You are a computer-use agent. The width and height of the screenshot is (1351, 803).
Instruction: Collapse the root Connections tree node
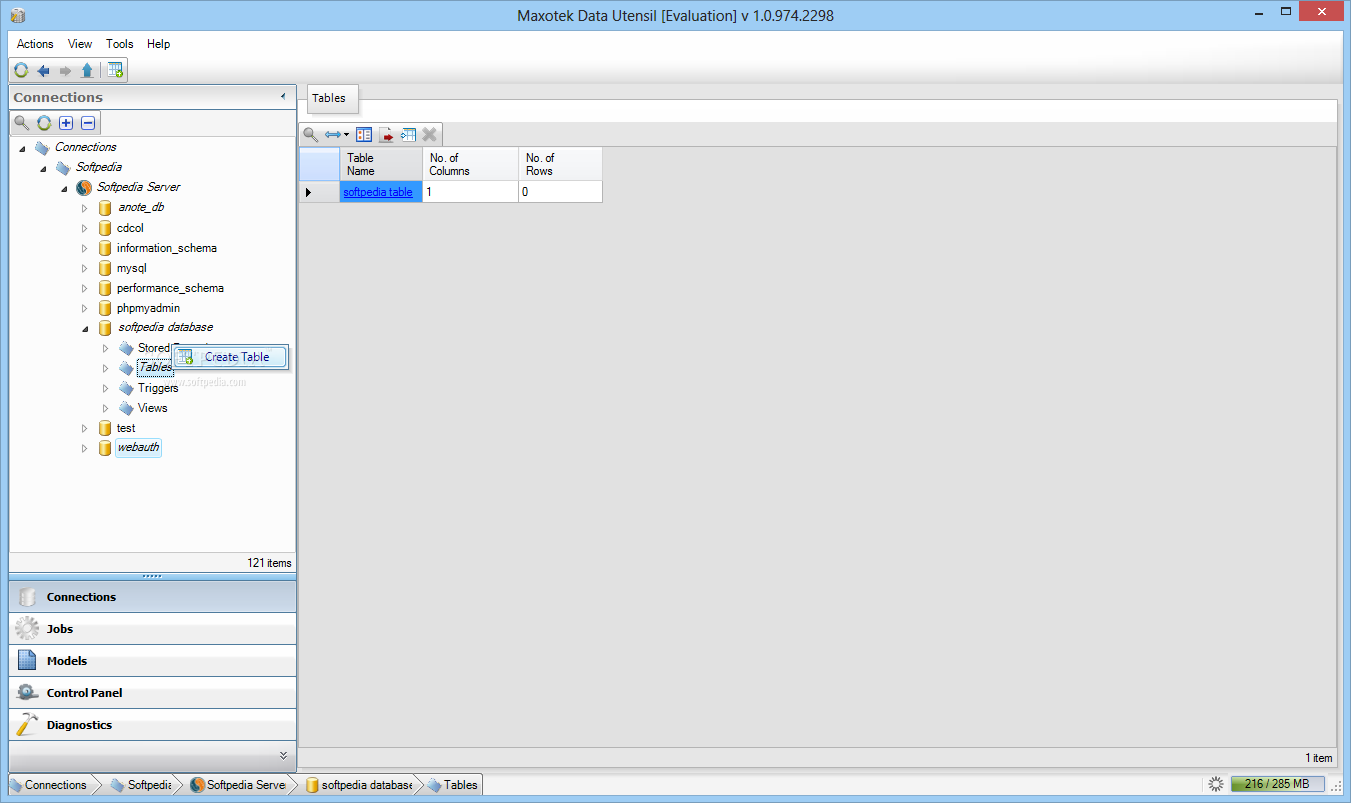22,148
